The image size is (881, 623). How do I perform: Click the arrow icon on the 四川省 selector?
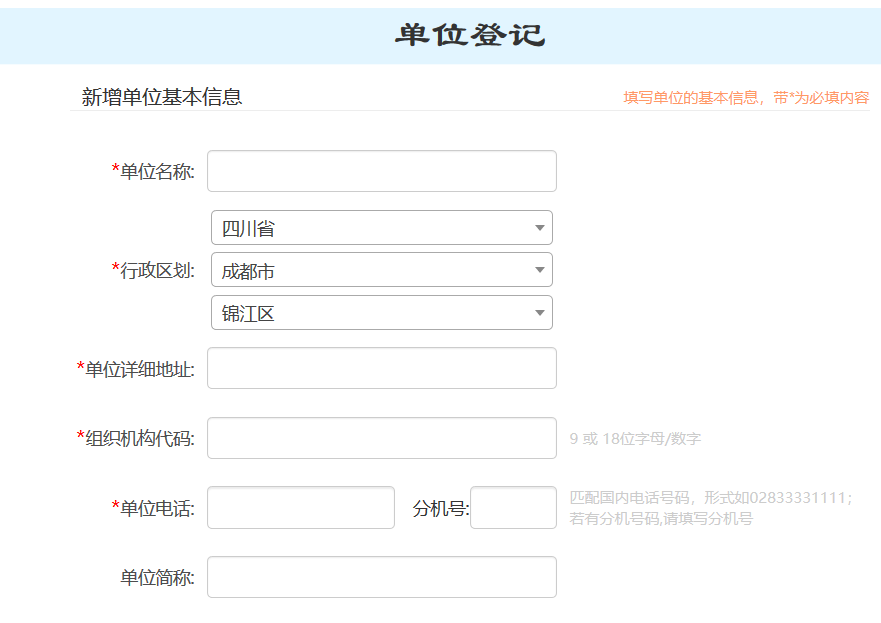coord(540,228)
